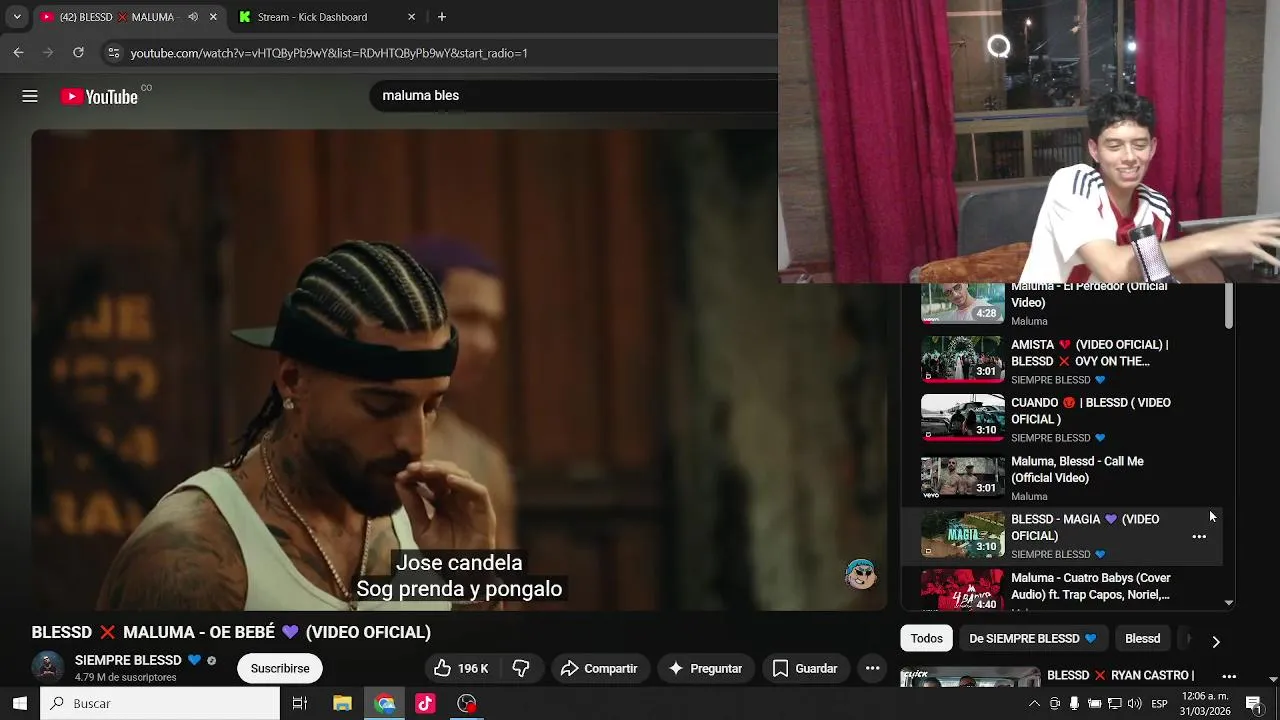Click the video player to pause
Viewport: 1280px width, 720px height.
pyautogui.click(x=458, y=369)
